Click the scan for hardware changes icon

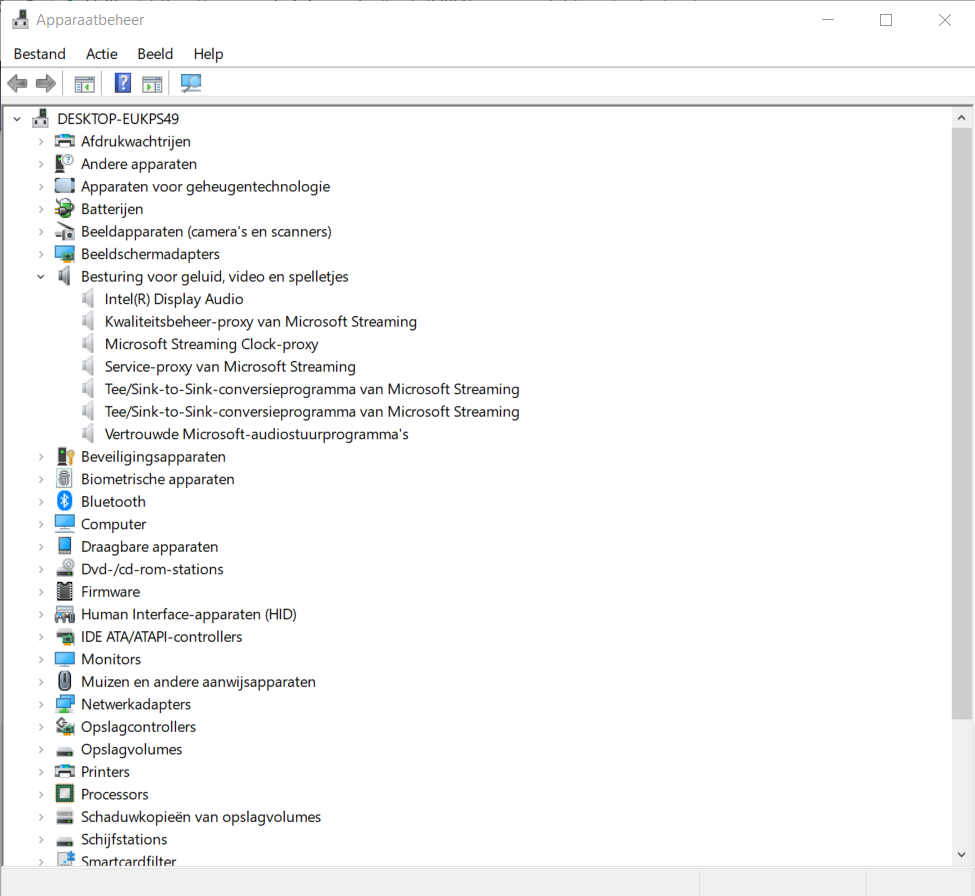click(191, 83)
